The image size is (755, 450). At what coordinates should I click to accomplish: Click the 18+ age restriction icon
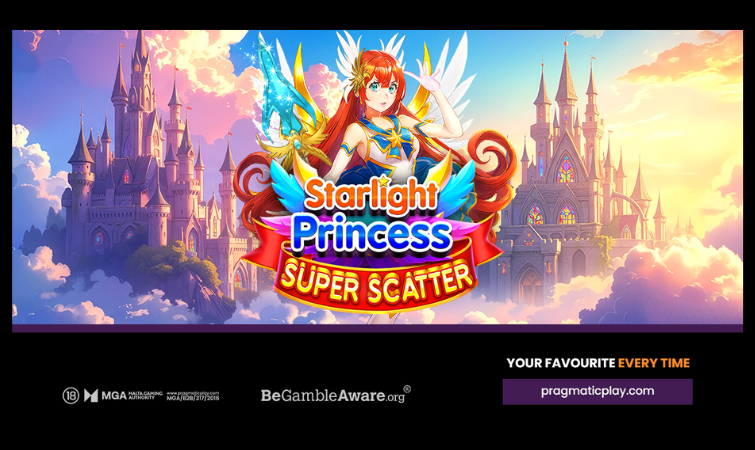pyautogui.click(x=70, y=396)
